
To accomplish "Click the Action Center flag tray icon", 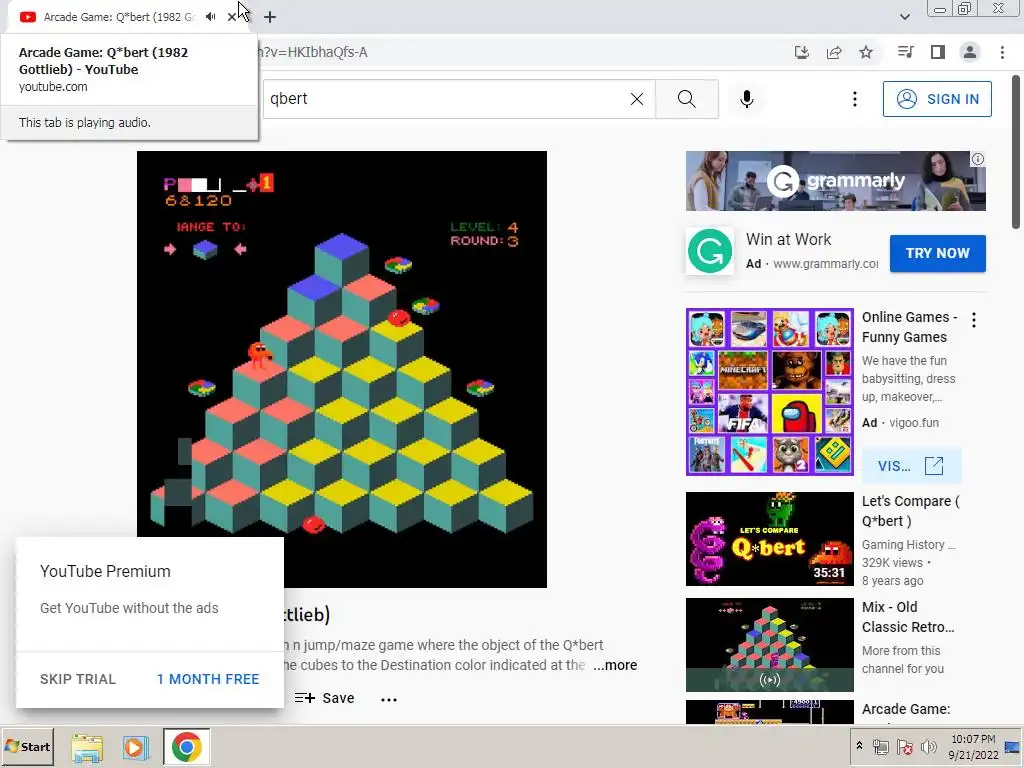I will [904, 747].
